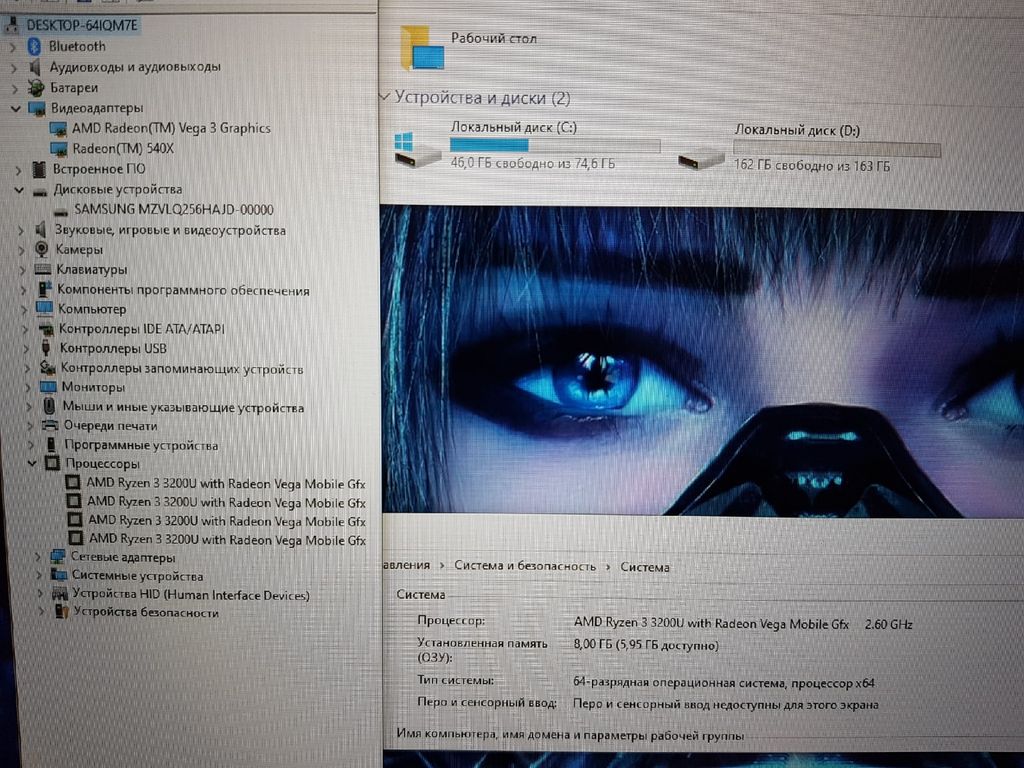
Task: Click the Камеры camera icon
Action: point(42,249)
